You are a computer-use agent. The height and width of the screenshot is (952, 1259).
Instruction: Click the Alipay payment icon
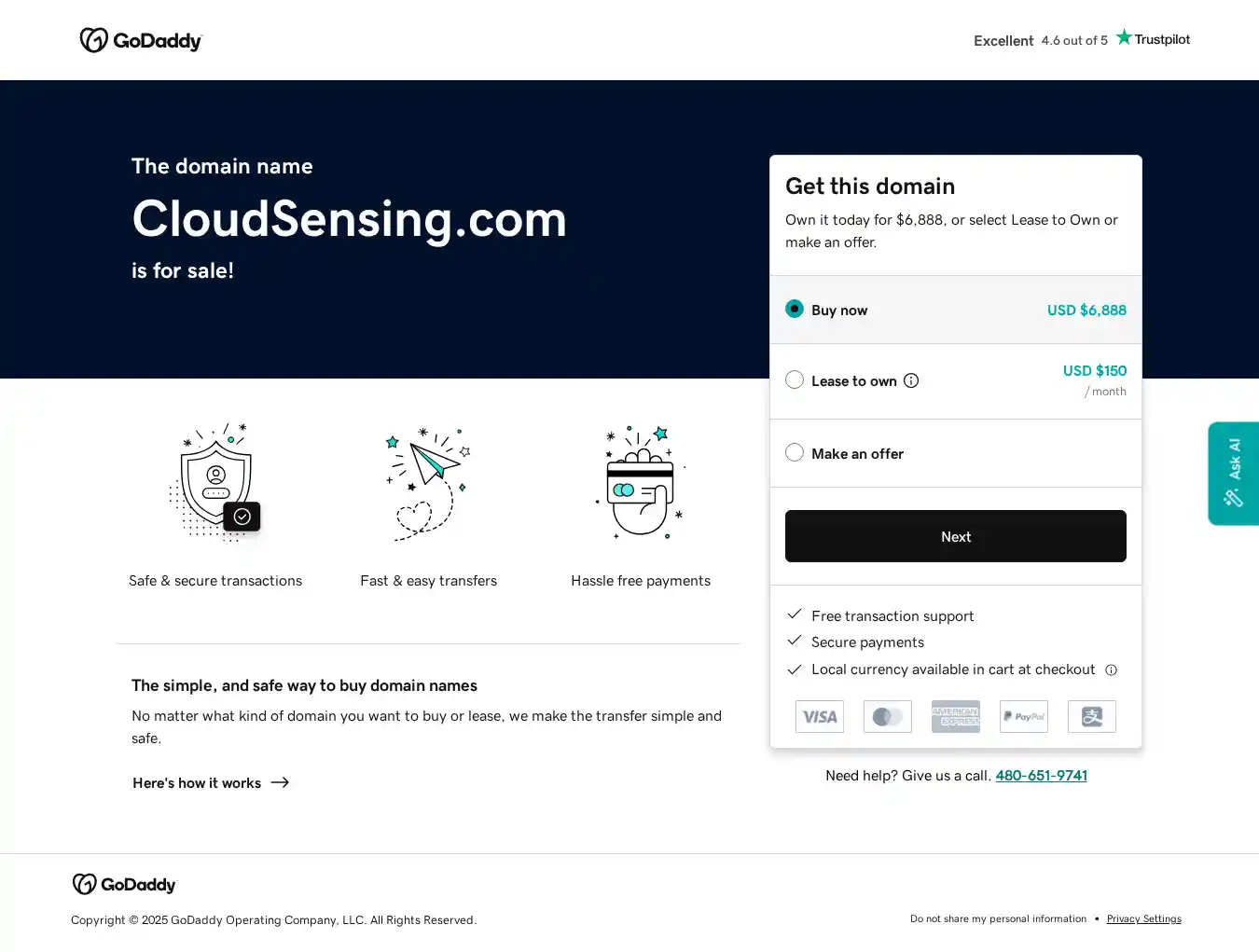1091,717
